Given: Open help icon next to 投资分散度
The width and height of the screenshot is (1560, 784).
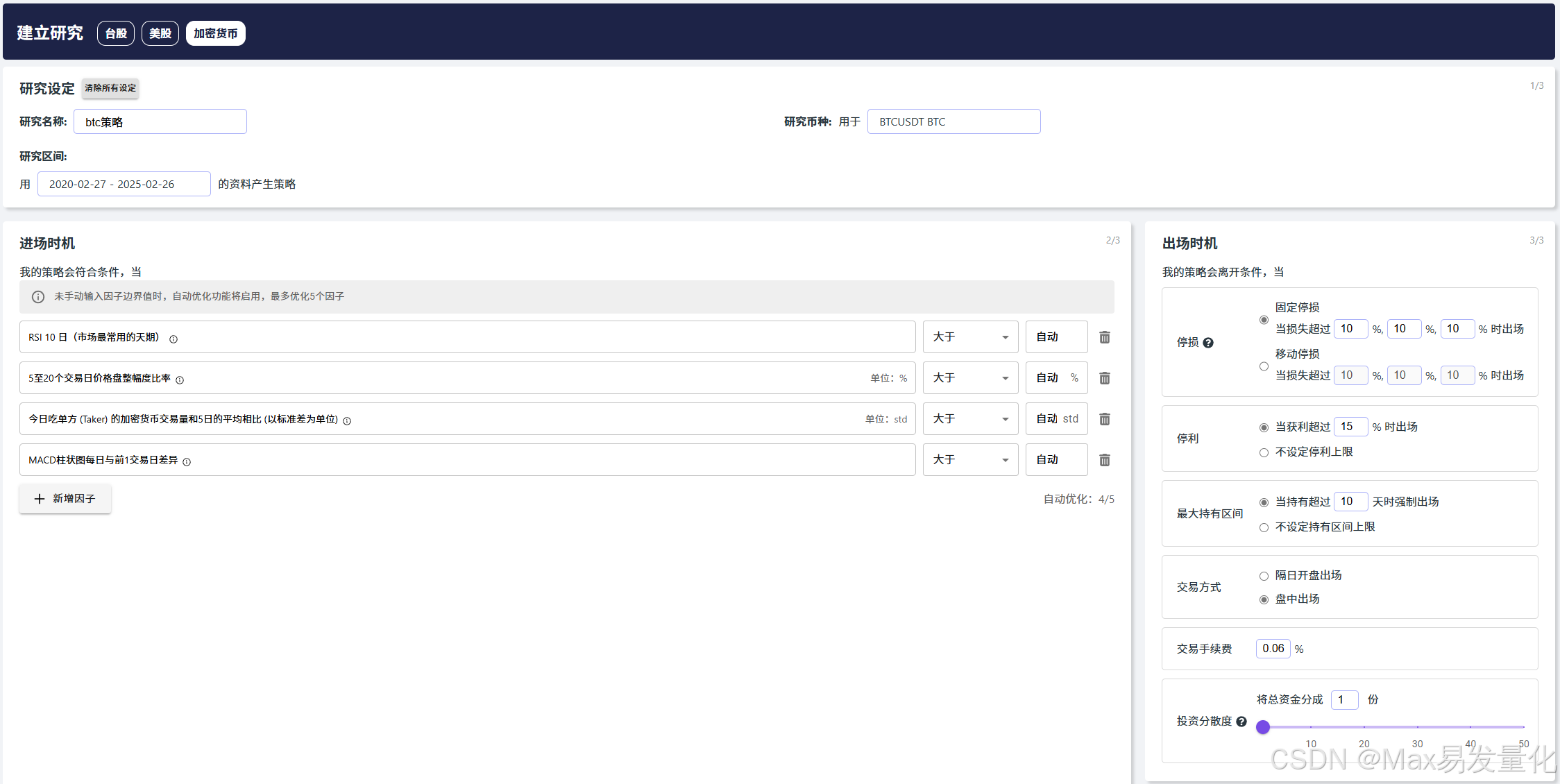Looking at the screenshot, I should pyautogui.click(x=1241, y=722).
